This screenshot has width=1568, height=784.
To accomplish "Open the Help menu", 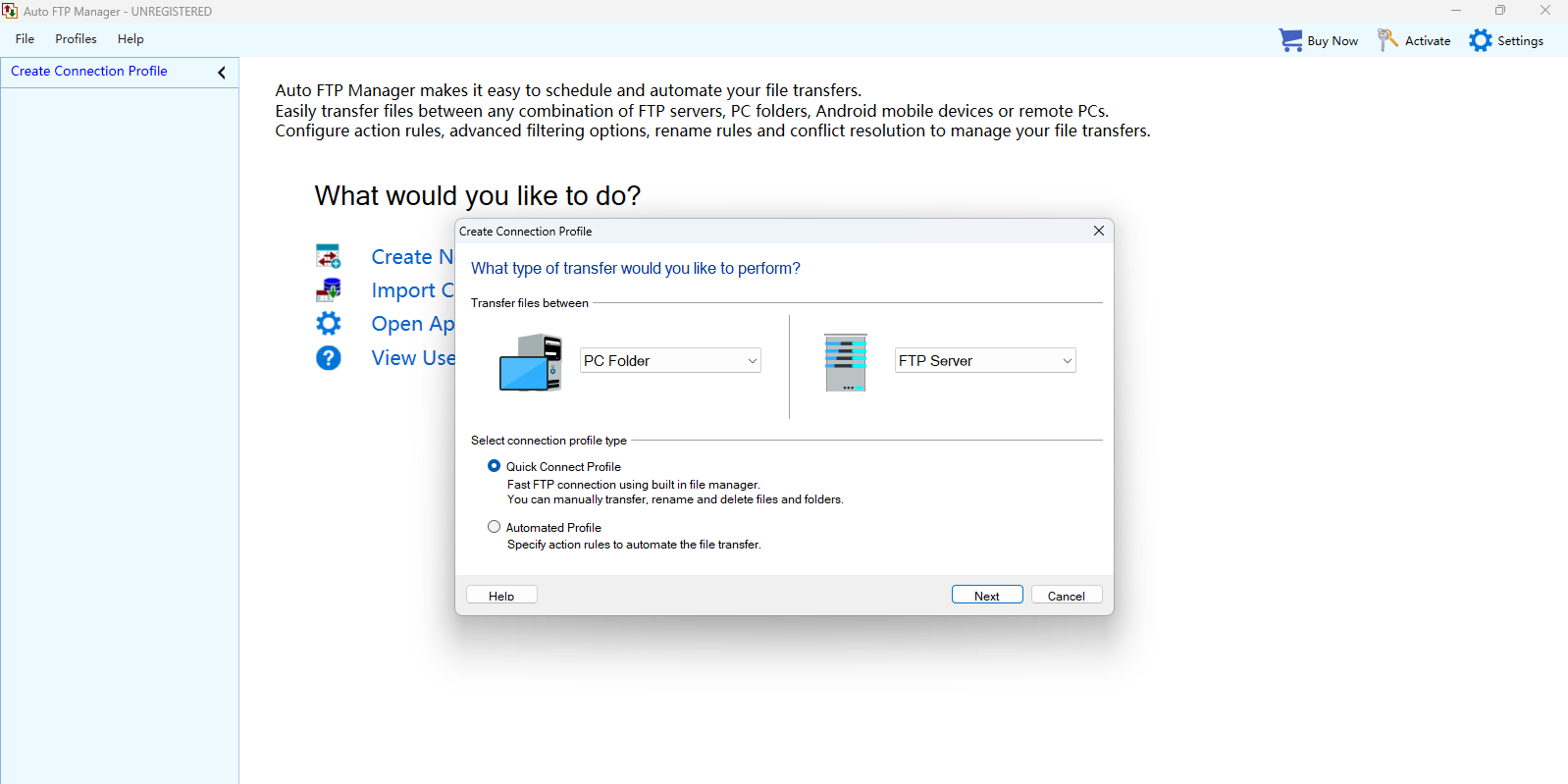I will (x=131, y=39).
